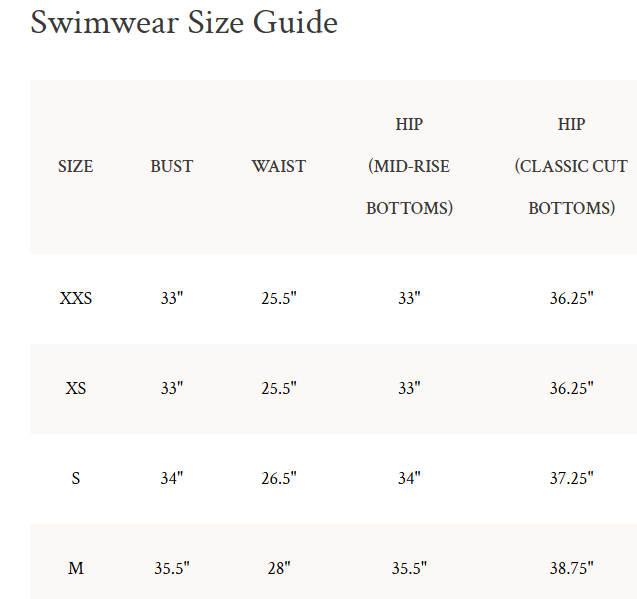Click the XXS row's 25.5" waist value
Screen dimensions: 637x599
[279, 298]
